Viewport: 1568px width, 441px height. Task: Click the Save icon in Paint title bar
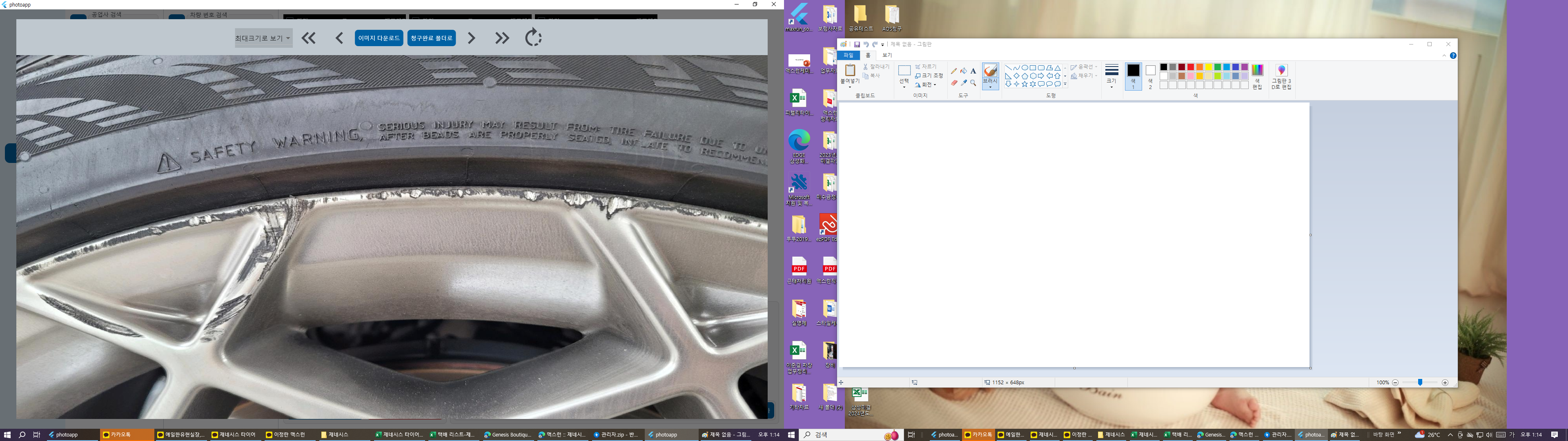point(857,45)
